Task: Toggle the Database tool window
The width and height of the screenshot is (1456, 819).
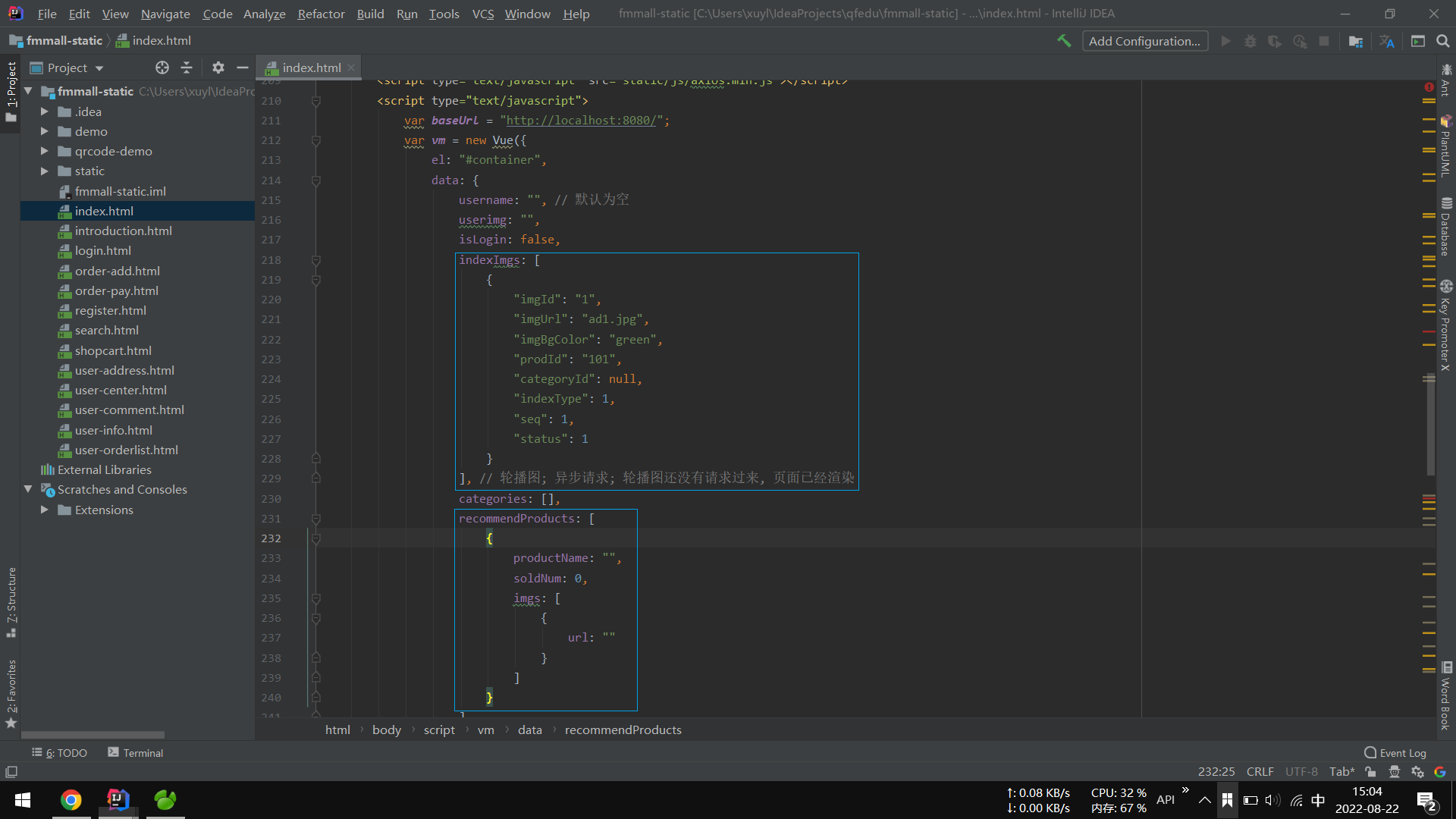Action: coord(1446,227)
